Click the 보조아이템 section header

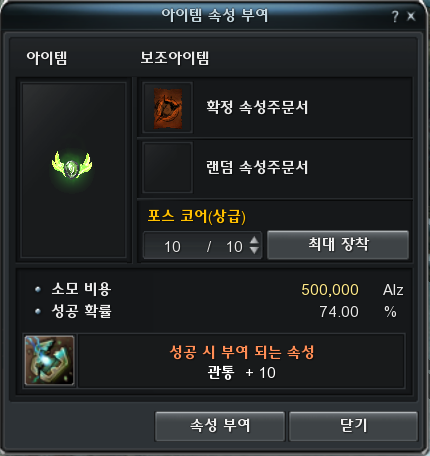[x=175, y=58]
